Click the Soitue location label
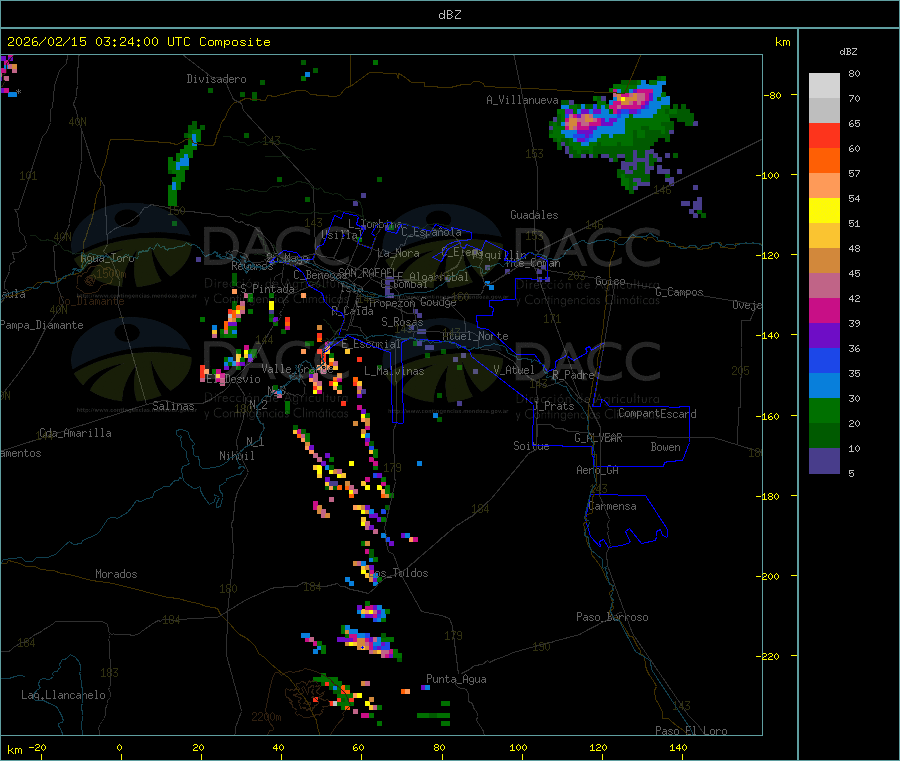This screenshot has width=900, height=761. [531, 446]
